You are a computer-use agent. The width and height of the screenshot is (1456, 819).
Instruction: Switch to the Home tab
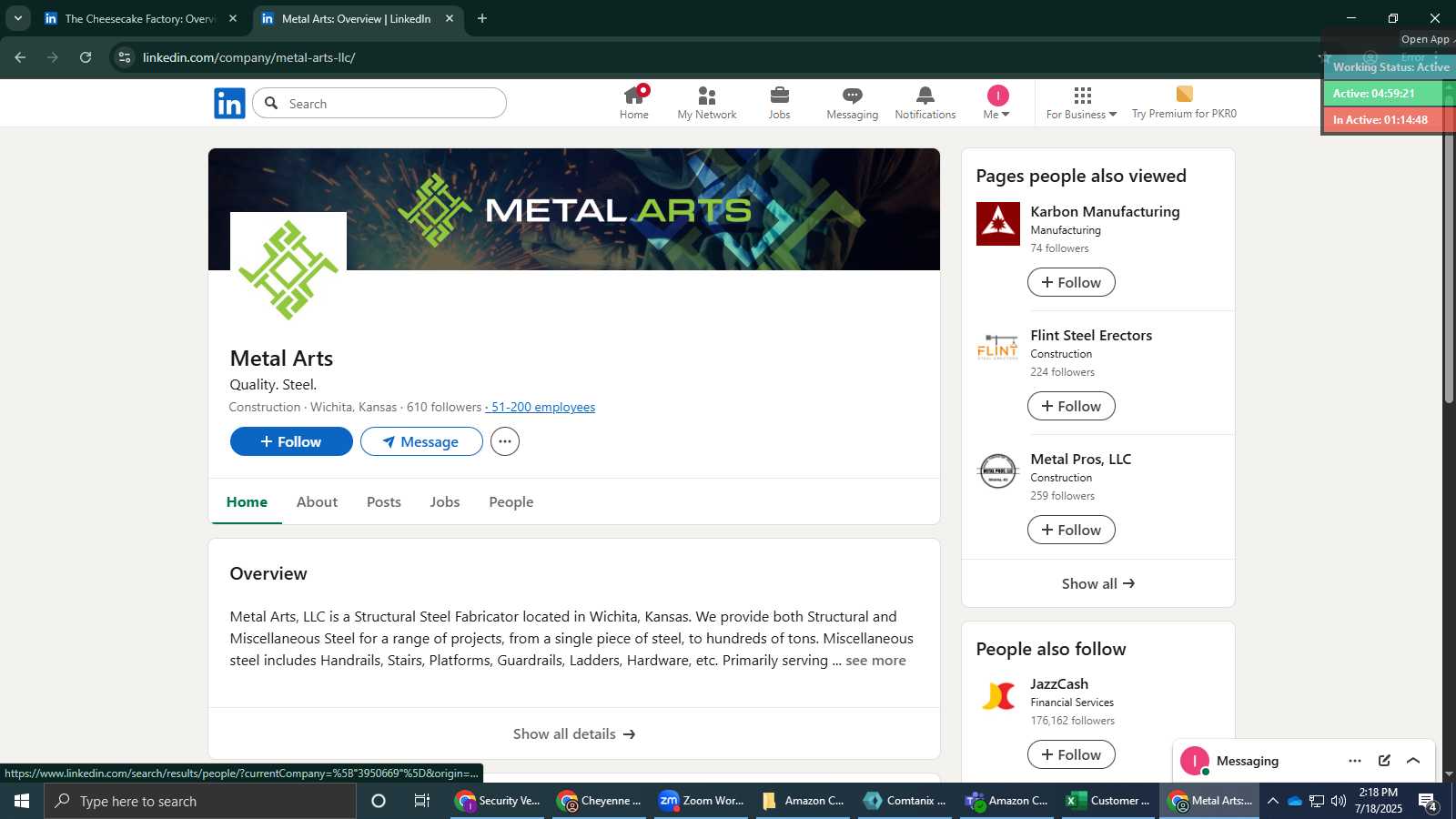pos(247,501)
